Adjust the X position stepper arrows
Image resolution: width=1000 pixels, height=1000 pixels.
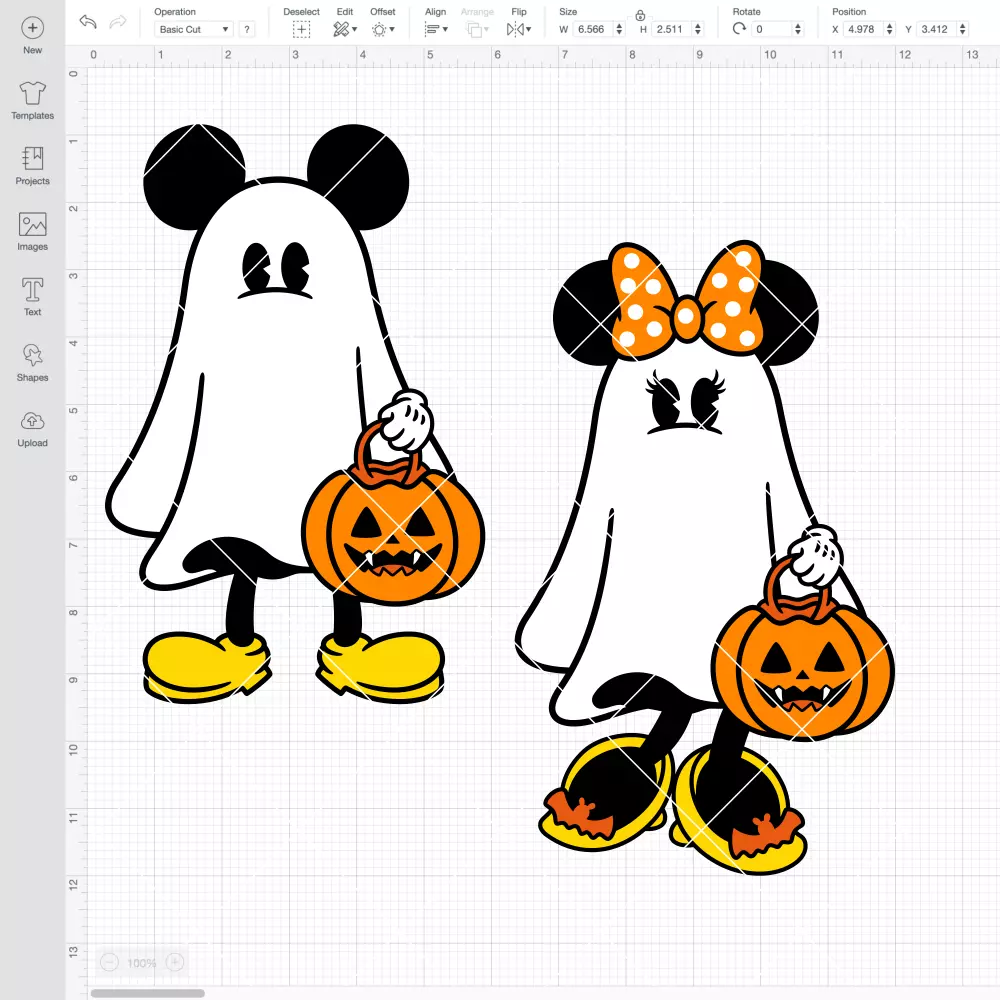click(889, 29)
